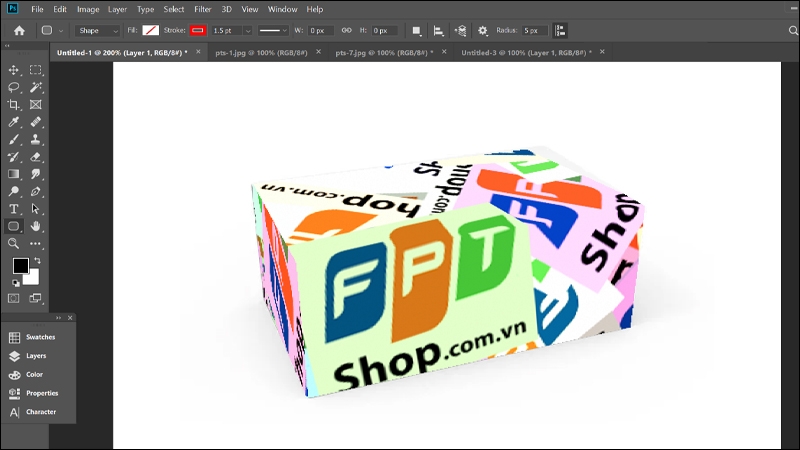
Task: Toggle Quick Mask mode
Action: pyautogui.click(x=14, y=298)
